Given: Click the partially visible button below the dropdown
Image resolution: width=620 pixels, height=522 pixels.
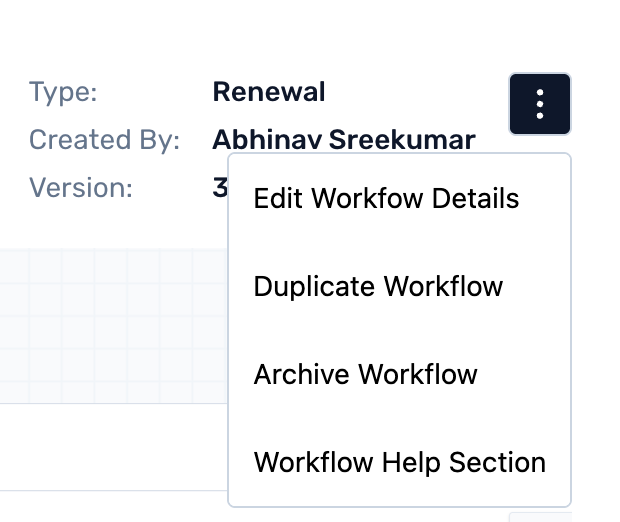Looking at the screenshot, I should pyautogui.click(x=540, y=516).
